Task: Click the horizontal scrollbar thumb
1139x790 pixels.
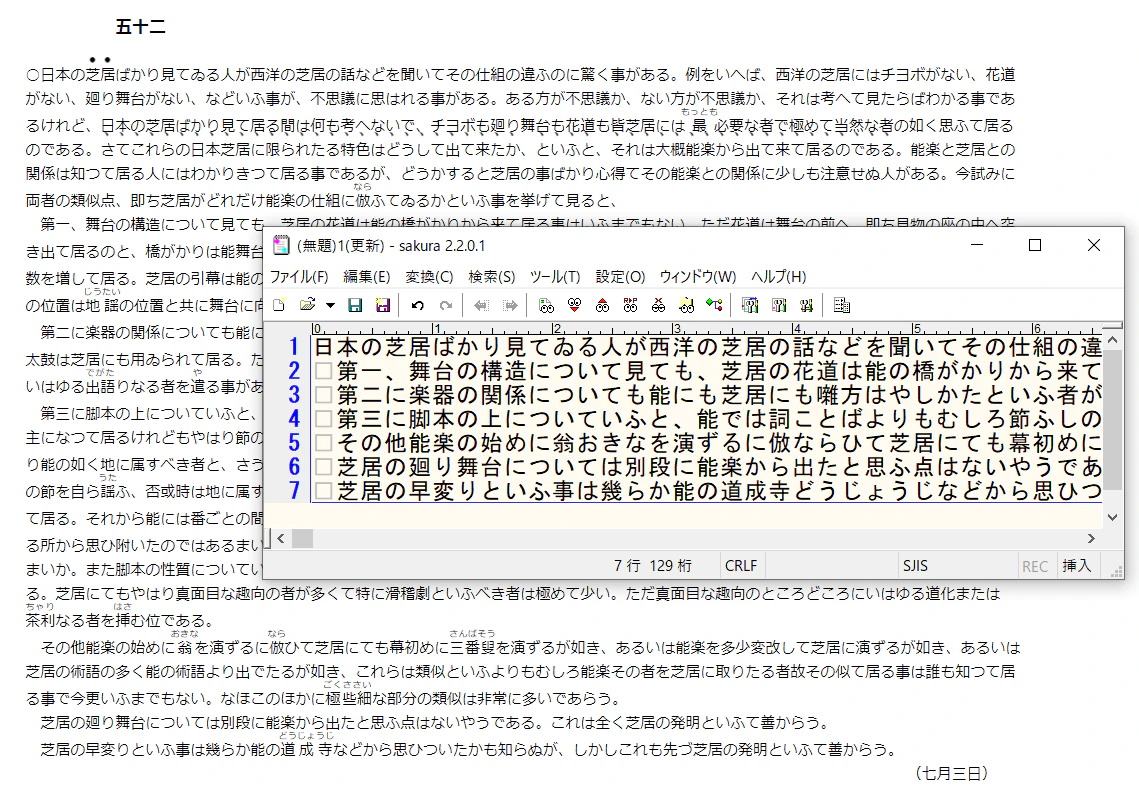Action: [x=302, y=538]
